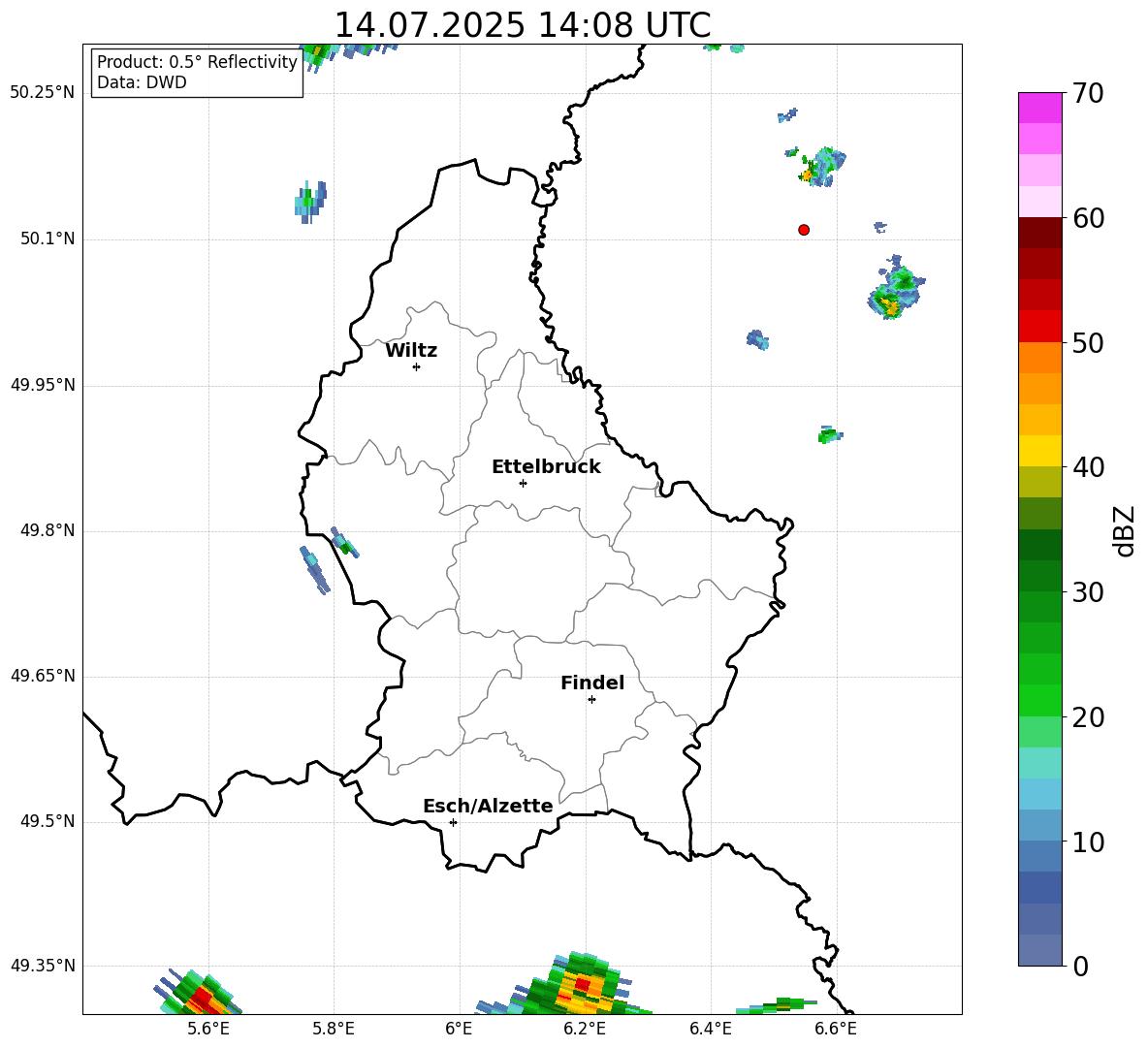1148x1048 pixels.
Task: Click the Findel station cross marker
Action: pos(592,700)
